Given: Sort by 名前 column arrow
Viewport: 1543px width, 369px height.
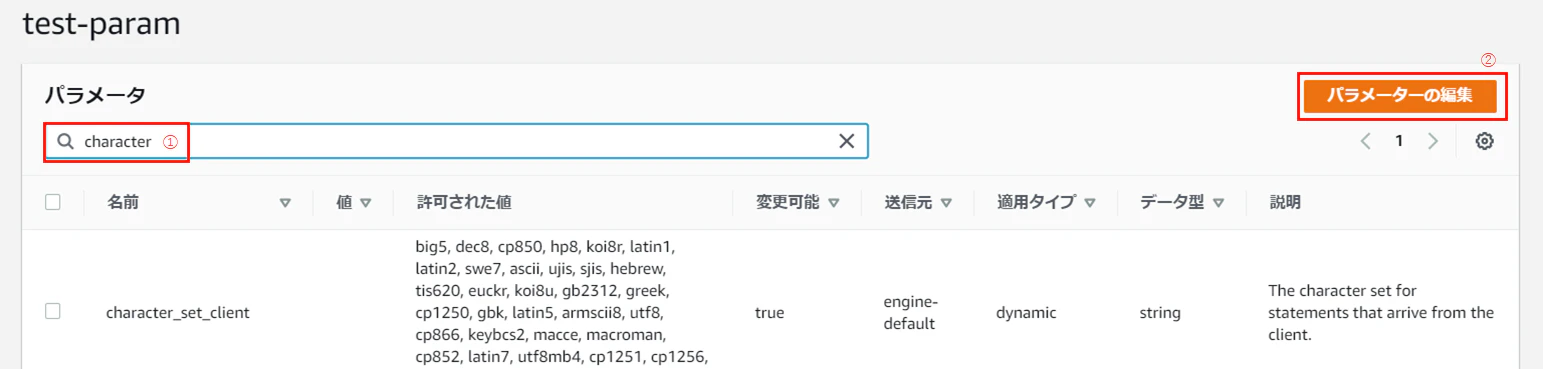Looking at the screenshot, I should point(285,202).
